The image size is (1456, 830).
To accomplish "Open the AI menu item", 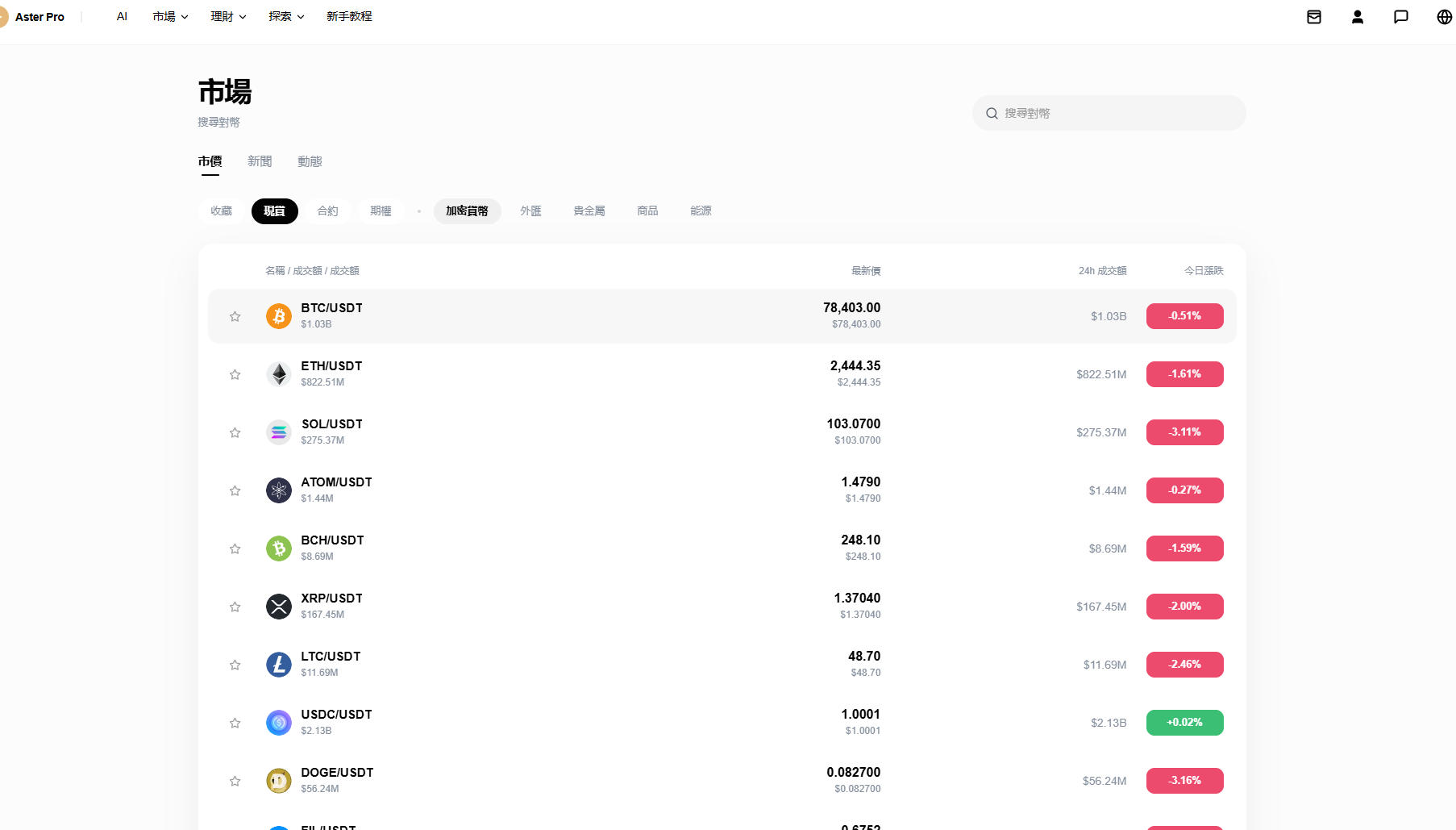I will click(122, 17).
